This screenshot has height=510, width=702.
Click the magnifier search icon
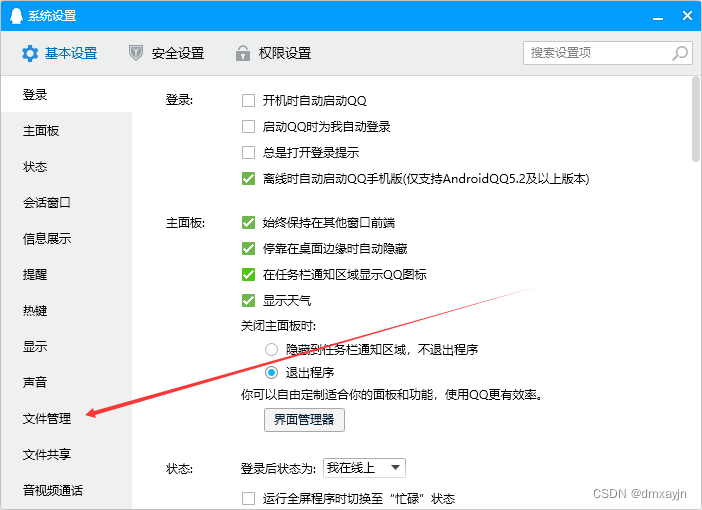click(680, 53)
